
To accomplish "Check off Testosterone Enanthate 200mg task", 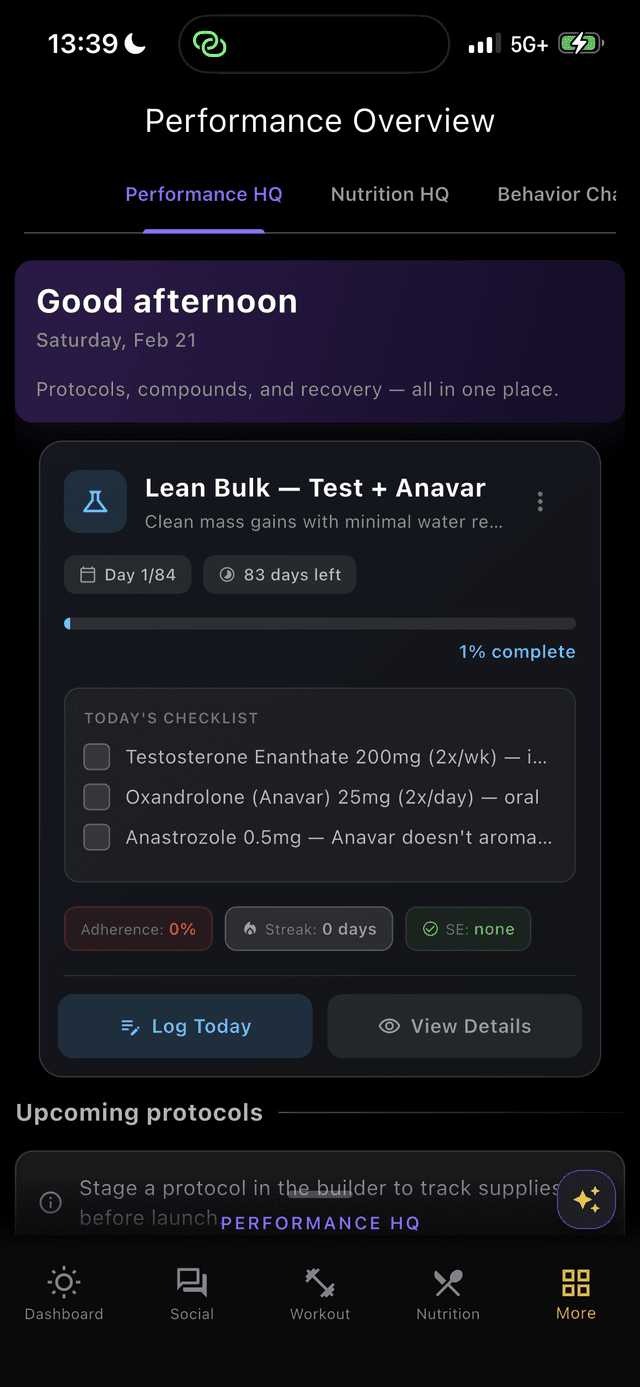I will pos(96,757).
